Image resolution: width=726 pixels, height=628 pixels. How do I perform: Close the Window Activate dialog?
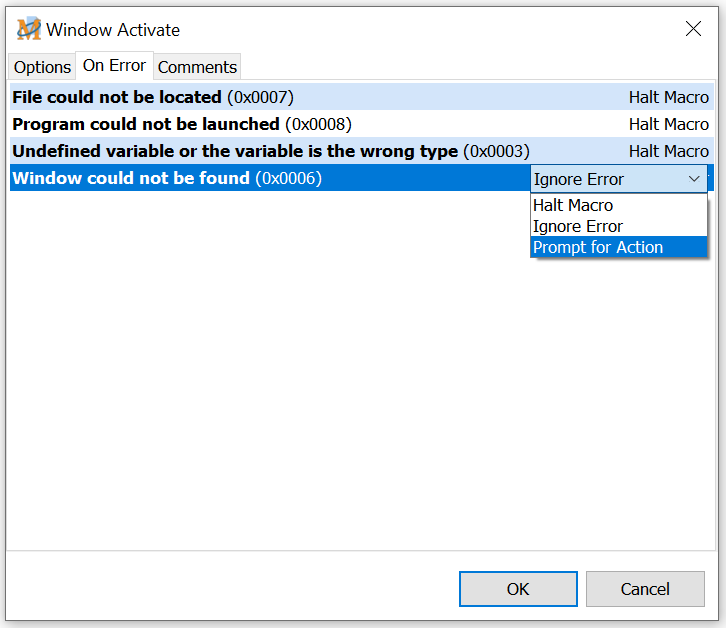click(693, 29)
